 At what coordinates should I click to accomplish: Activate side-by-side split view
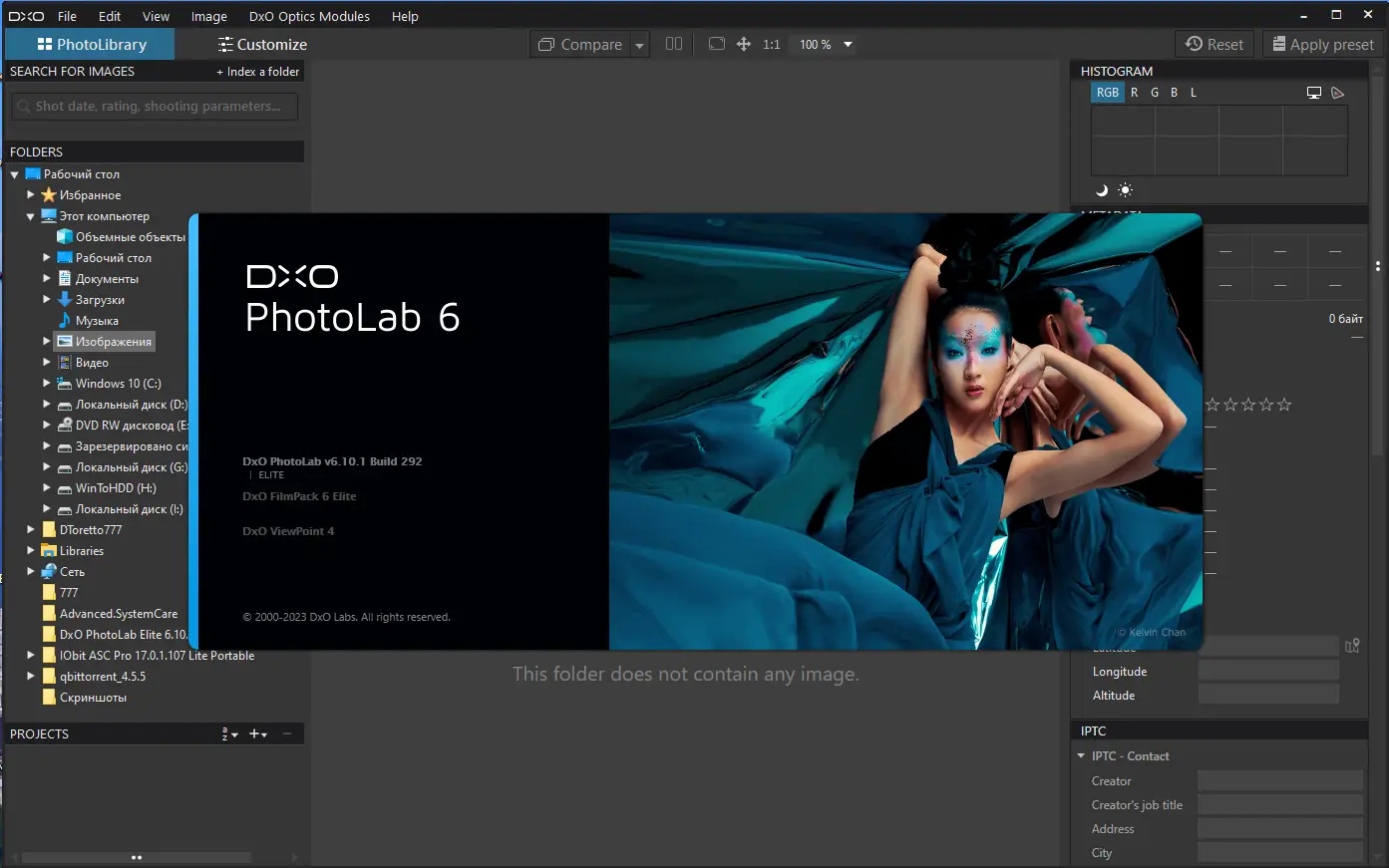pos(674,44)
